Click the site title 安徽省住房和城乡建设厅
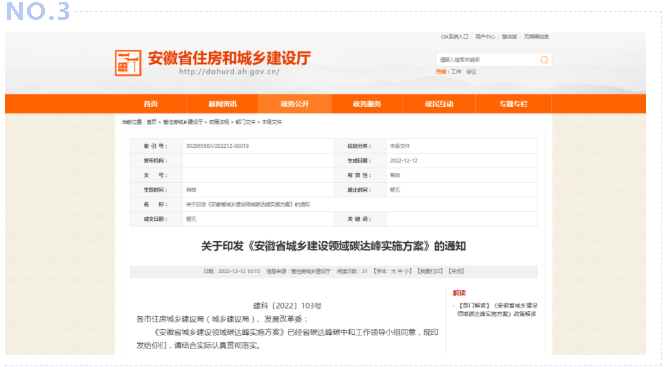This screenshot has height=367, width=667. click(230, 58)
